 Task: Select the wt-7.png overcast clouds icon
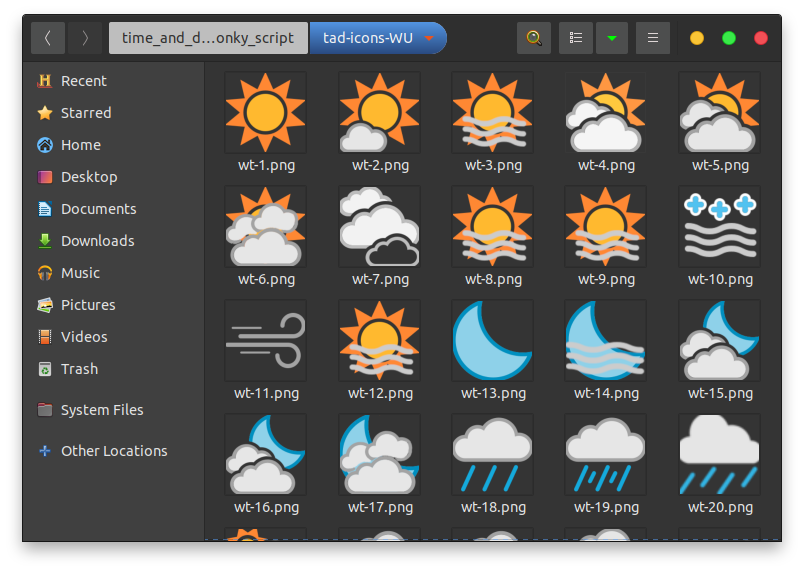coord(379,227)
